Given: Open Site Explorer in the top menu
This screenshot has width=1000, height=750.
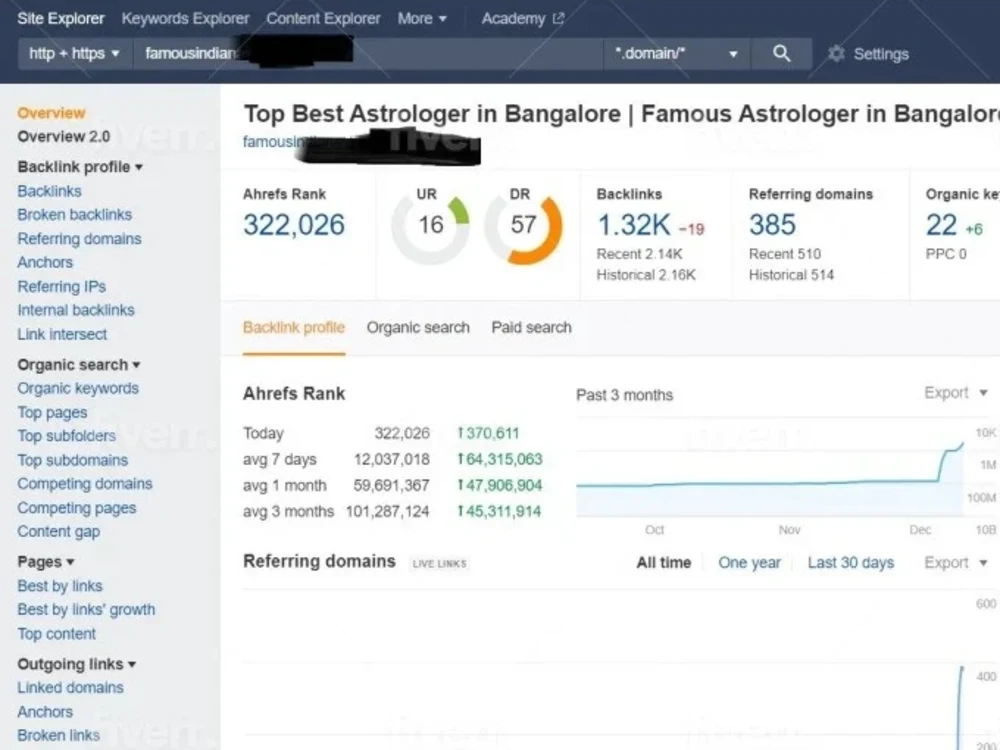Looking at the screenshot, I should pos(61,18).
